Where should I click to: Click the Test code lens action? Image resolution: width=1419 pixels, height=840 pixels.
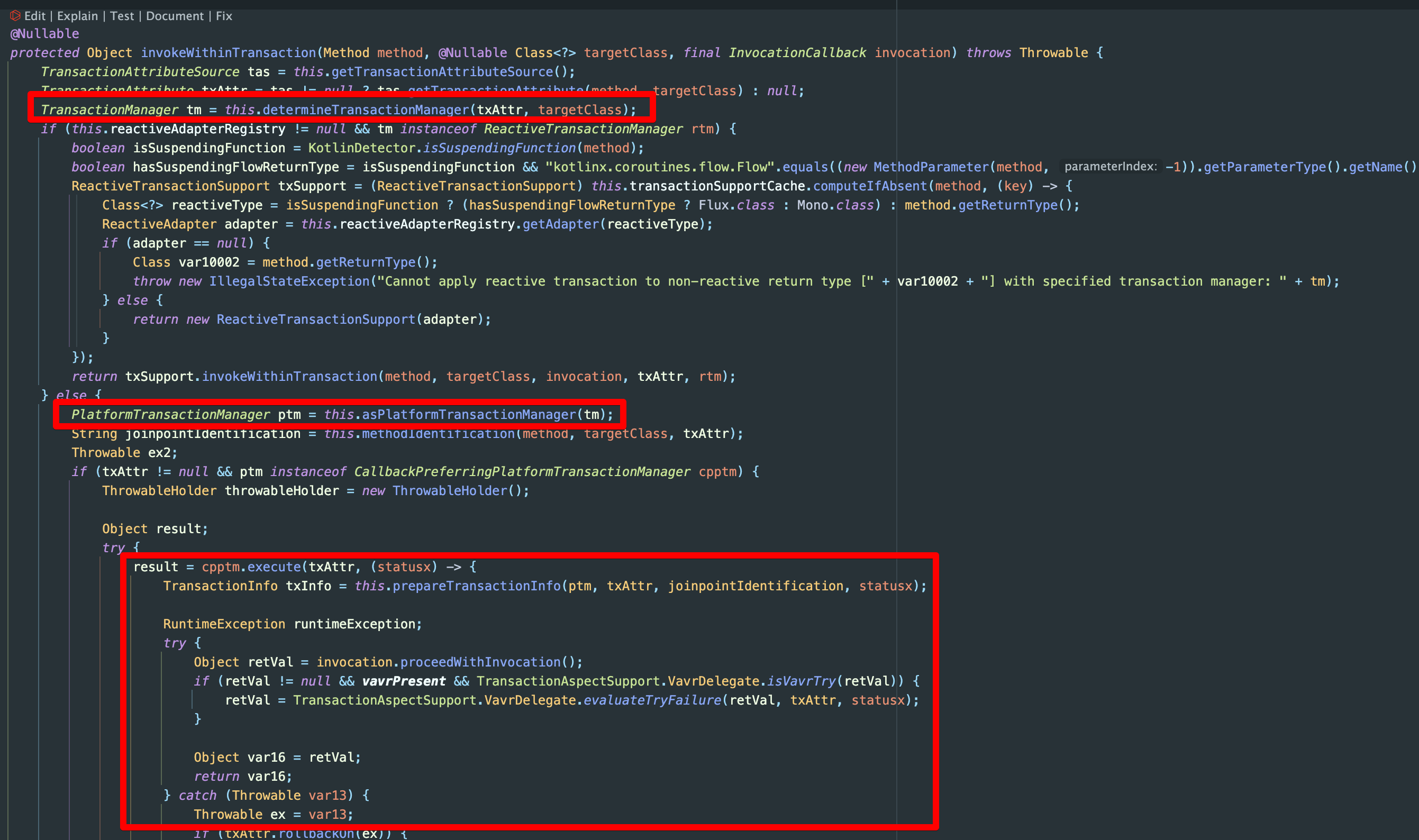(122, 16)
